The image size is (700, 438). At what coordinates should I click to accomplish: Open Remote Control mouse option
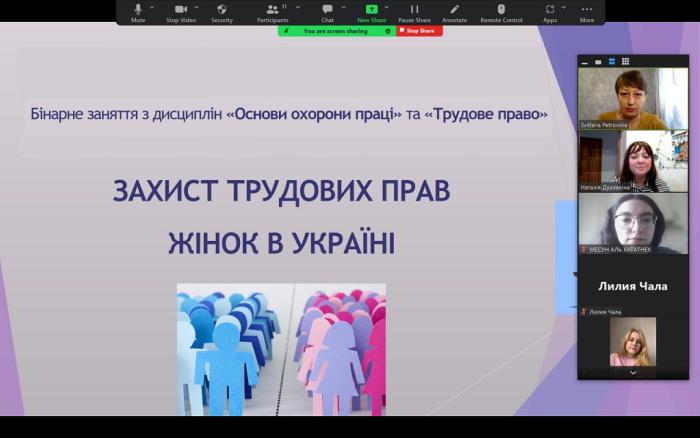click(501, 13)
